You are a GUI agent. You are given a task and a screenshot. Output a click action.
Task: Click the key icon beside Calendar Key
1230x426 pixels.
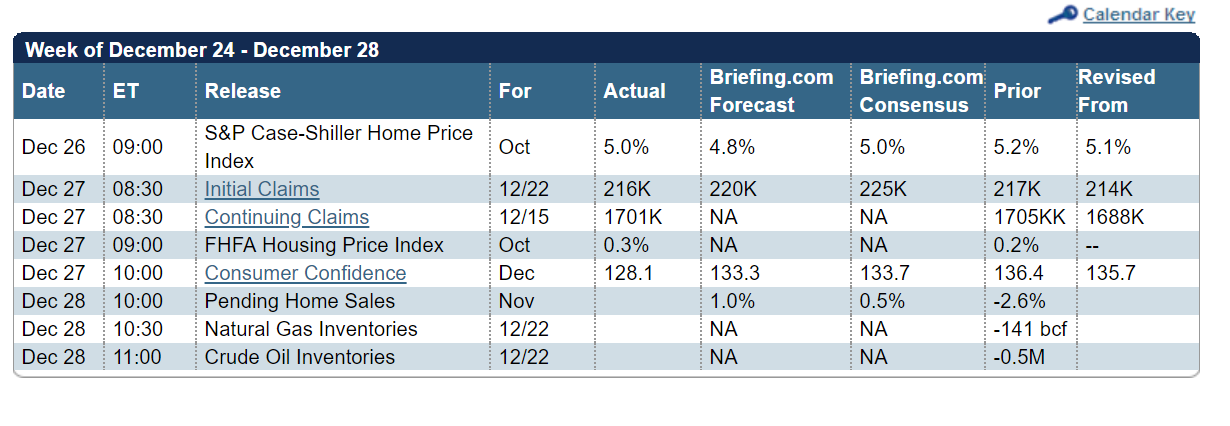pyautogui.click(x=1062, y=14)
